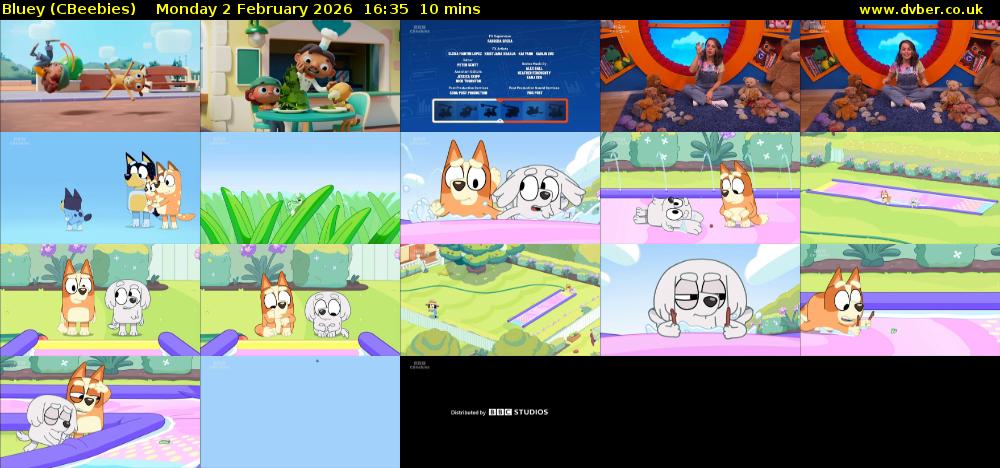Open frame of Bingo and white dog standing
Screen dimensions: 1000x468
(x=100, y=300)
